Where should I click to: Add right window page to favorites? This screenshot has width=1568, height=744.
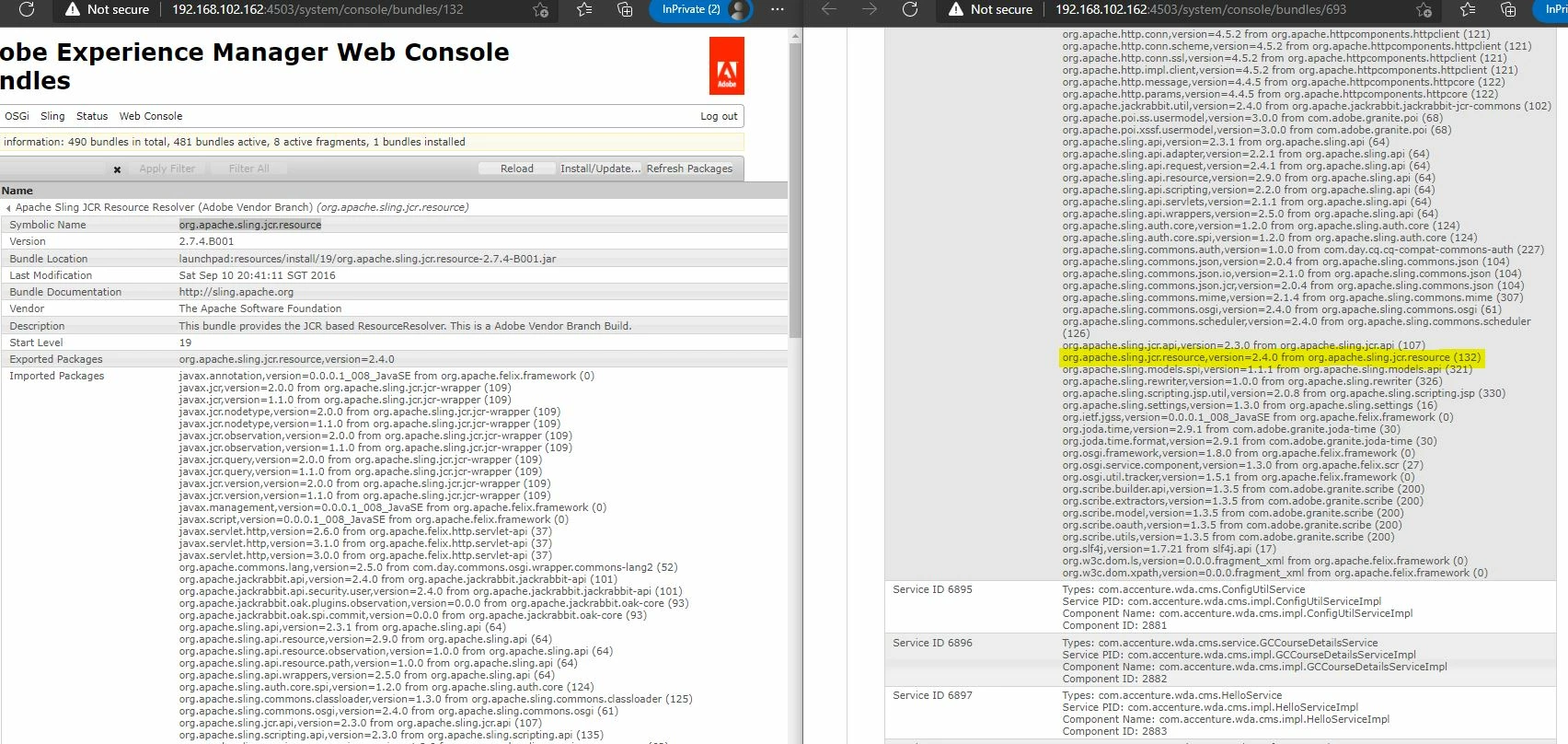tap(1424, 9)
